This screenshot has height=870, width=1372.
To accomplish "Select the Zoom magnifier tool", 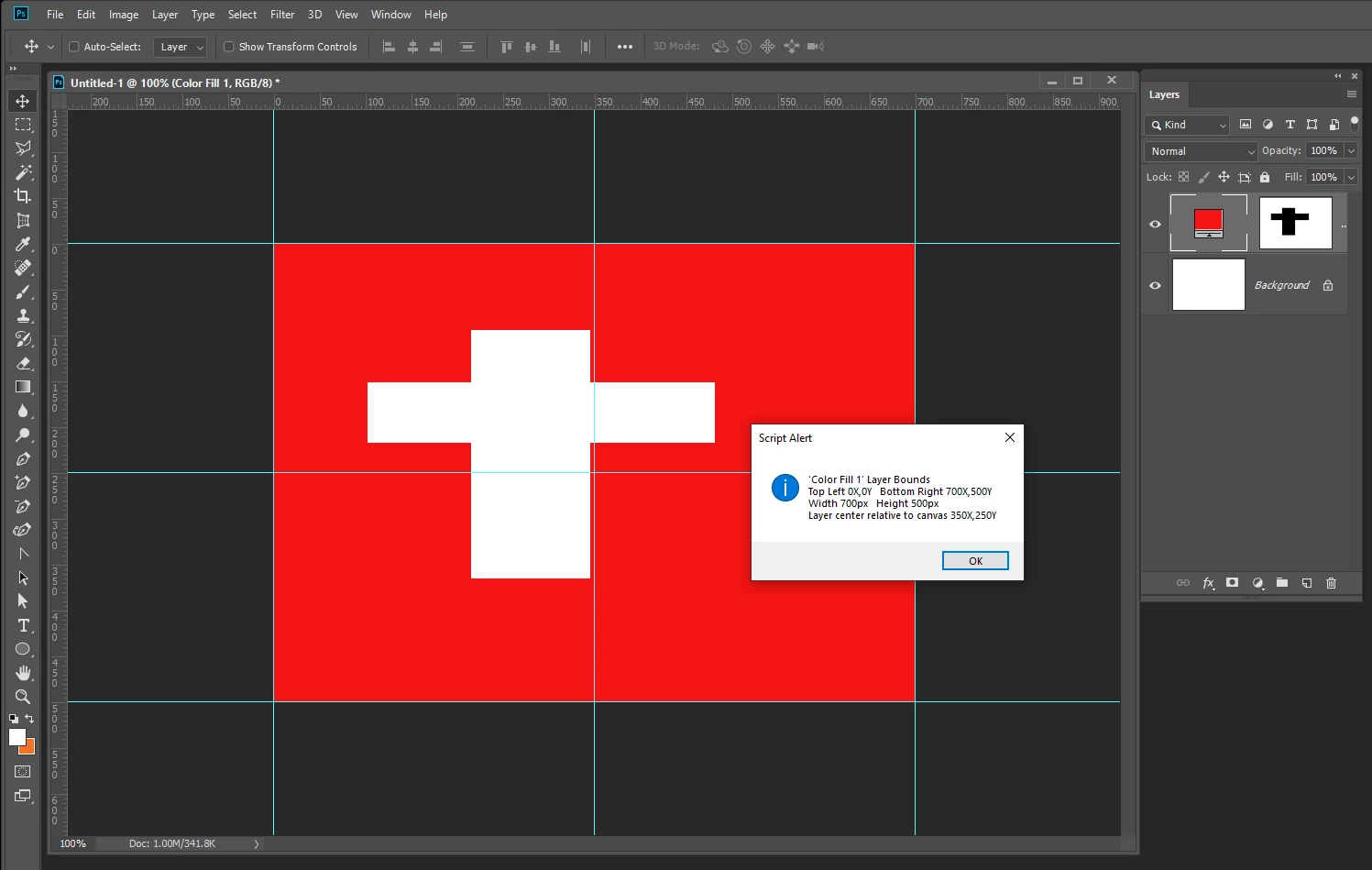I will click(23, 697).
